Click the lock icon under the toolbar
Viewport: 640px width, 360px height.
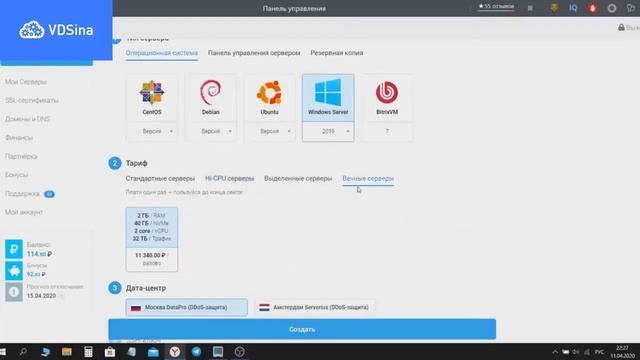tap(621, 27)
